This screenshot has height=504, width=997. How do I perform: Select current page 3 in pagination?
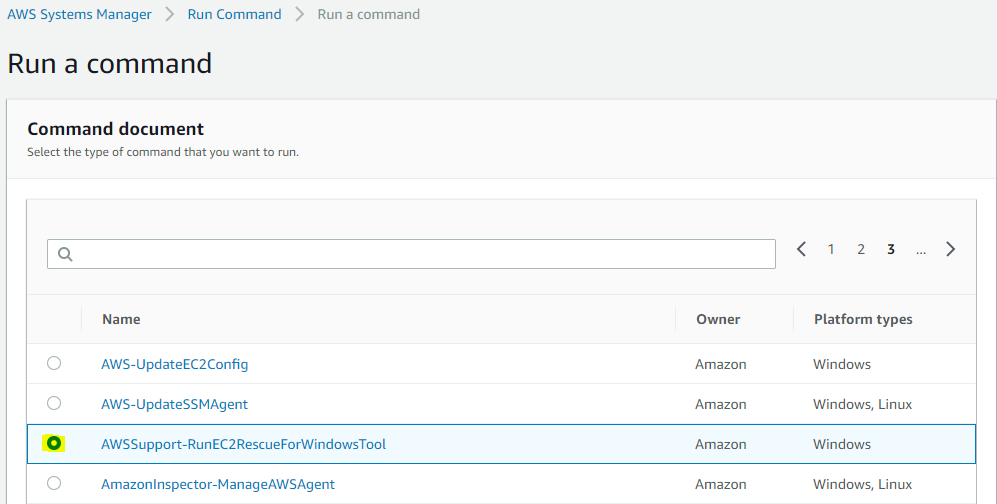[x=891, y=249]
